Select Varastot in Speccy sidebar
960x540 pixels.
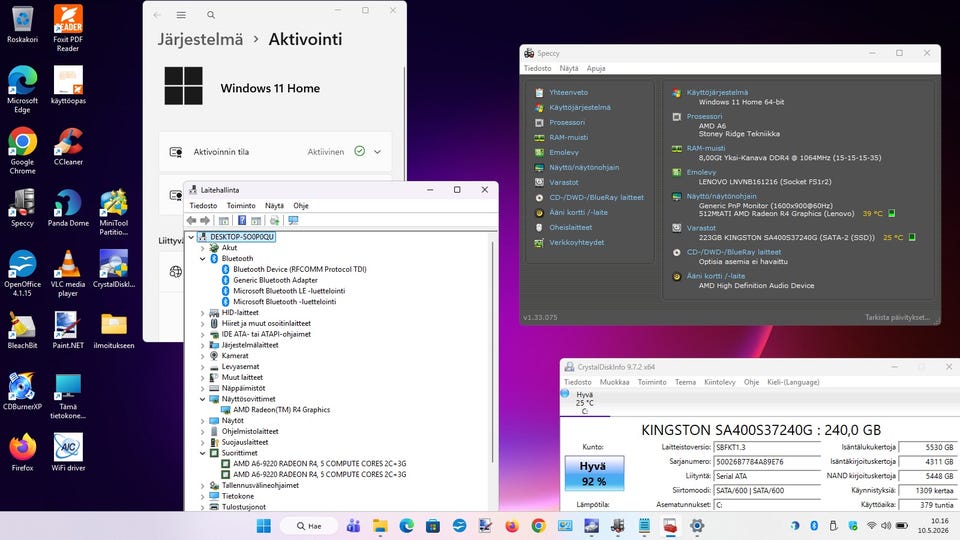564,182
